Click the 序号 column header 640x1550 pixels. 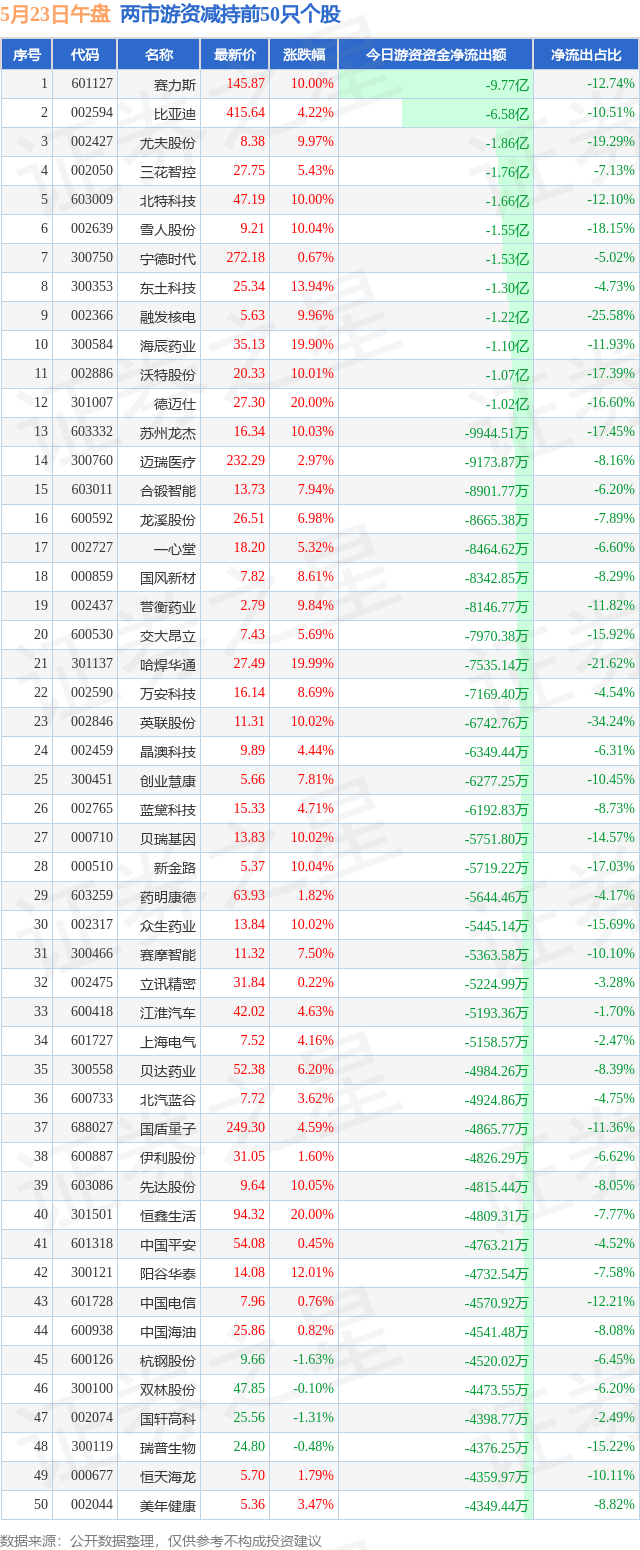point(27,55)
